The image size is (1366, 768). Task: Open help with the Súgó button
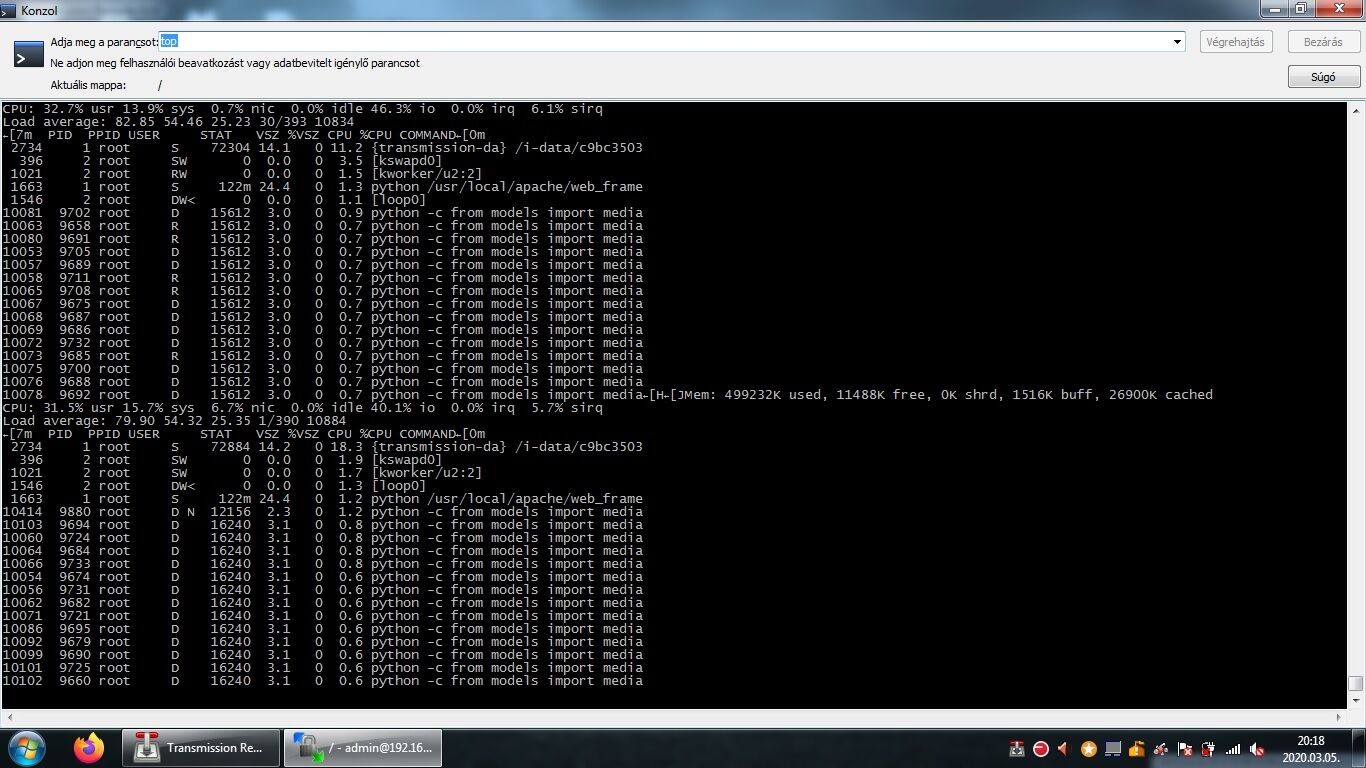coord(1323,77)
